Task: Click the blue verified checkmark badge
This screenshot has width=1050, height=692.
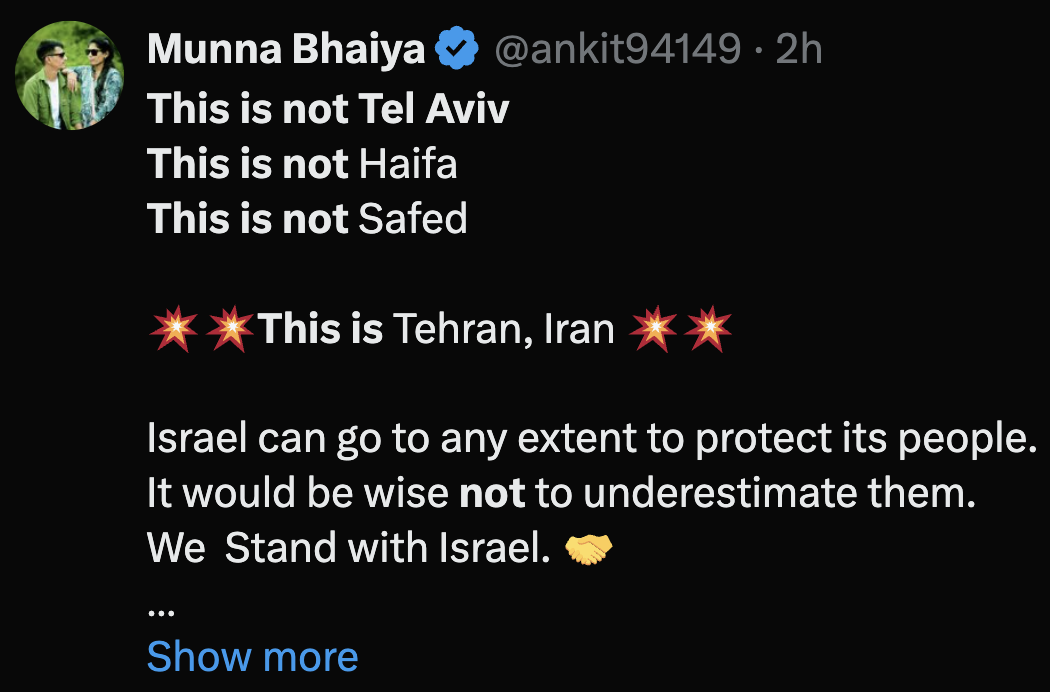Action: coord(457,48)
